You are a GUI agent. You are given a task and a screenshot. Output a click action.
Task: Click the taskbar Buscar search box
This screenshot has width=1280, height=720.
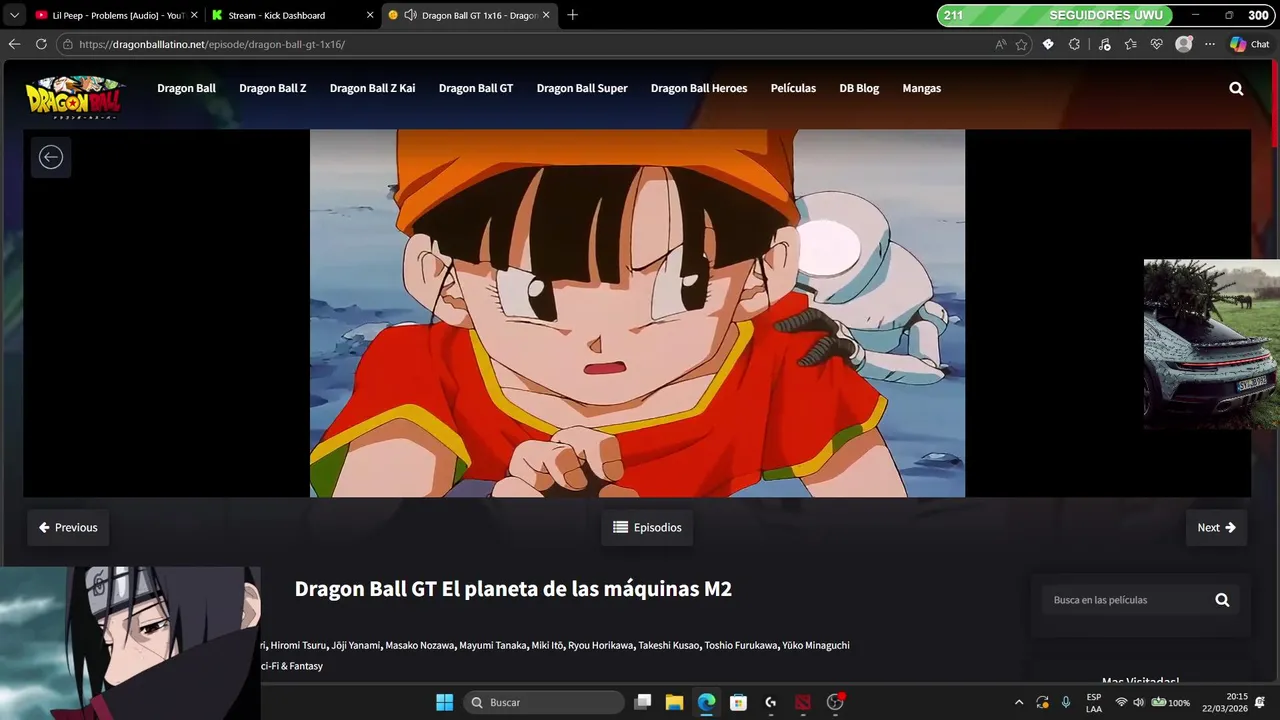(x=543, y=702)
